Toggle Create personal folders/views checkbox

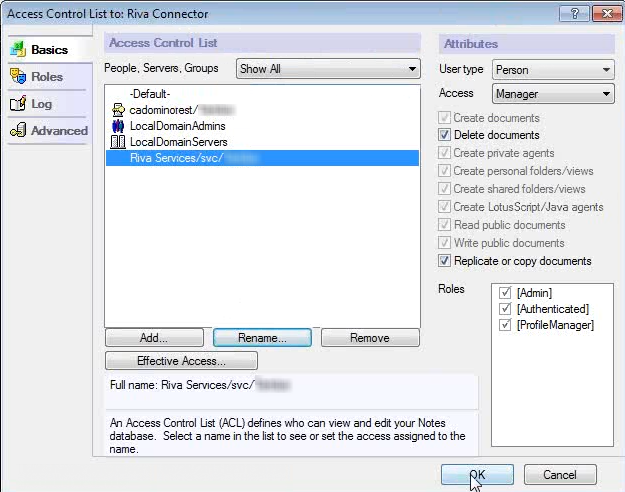(x=444, y=171)
